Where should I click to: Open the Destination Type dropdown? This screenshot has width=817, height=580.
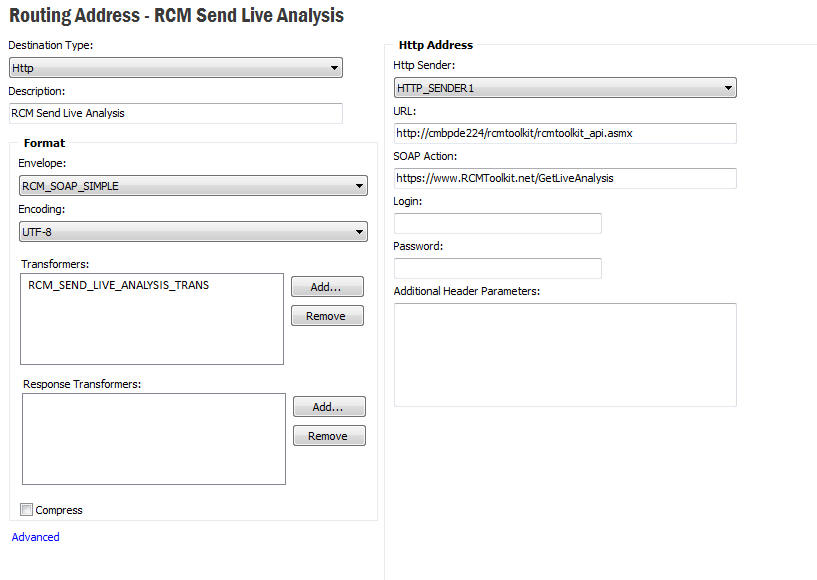point(175,68)
